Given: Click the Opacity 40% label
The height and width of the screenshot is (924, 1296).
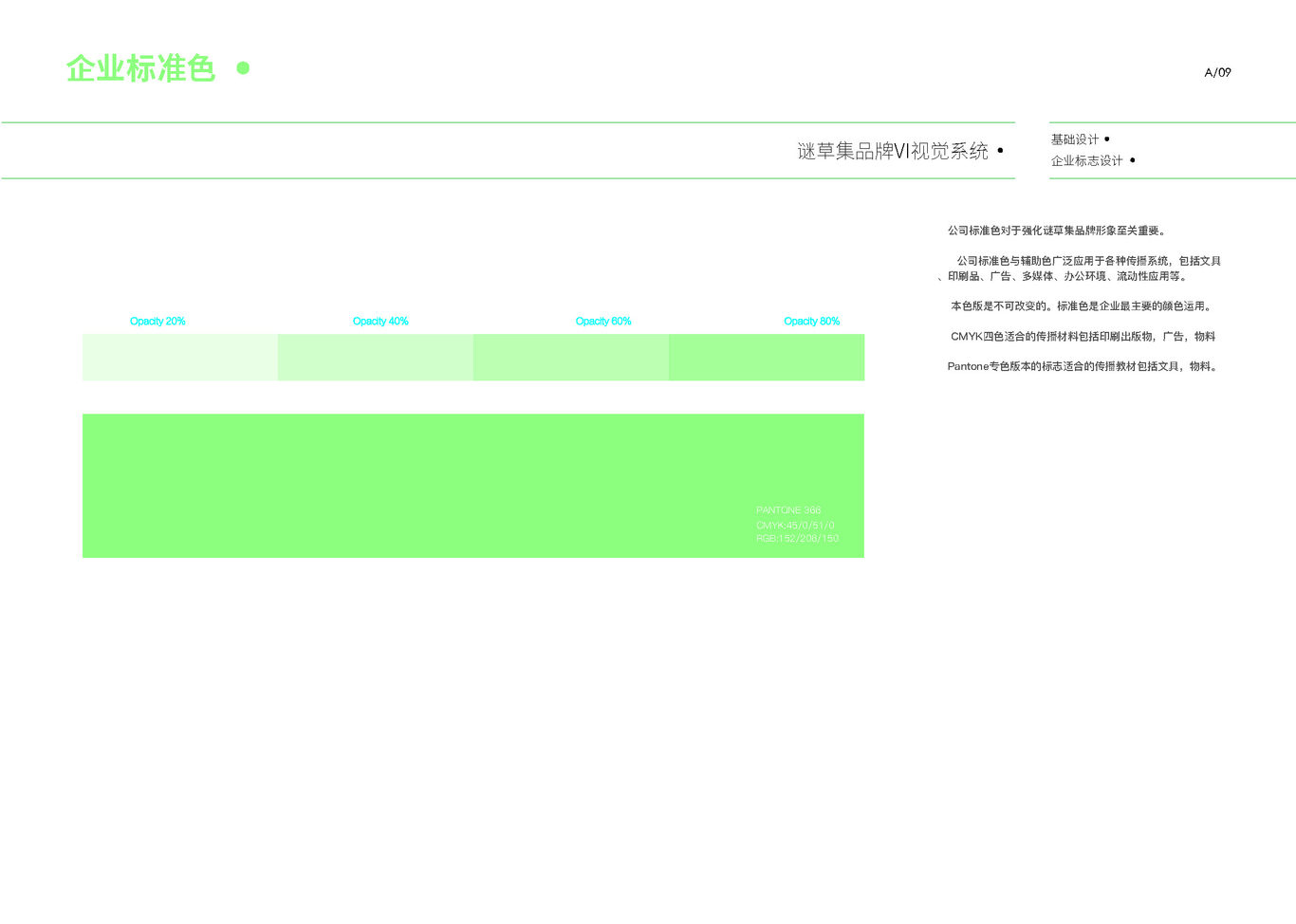Looking at the screenshot, I should click(380, 322).
